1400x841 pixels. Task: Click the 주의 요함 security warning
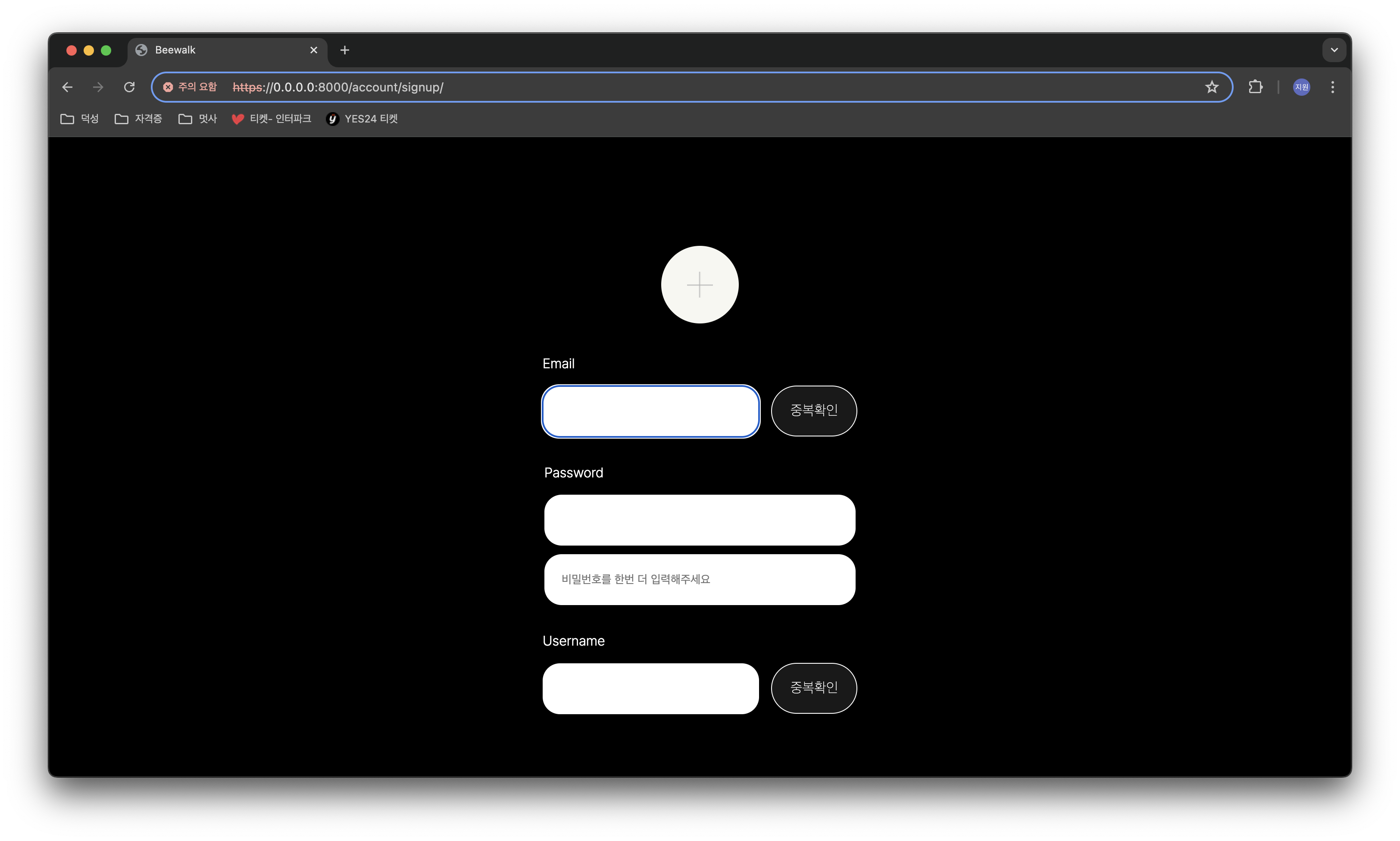(190, 87)
